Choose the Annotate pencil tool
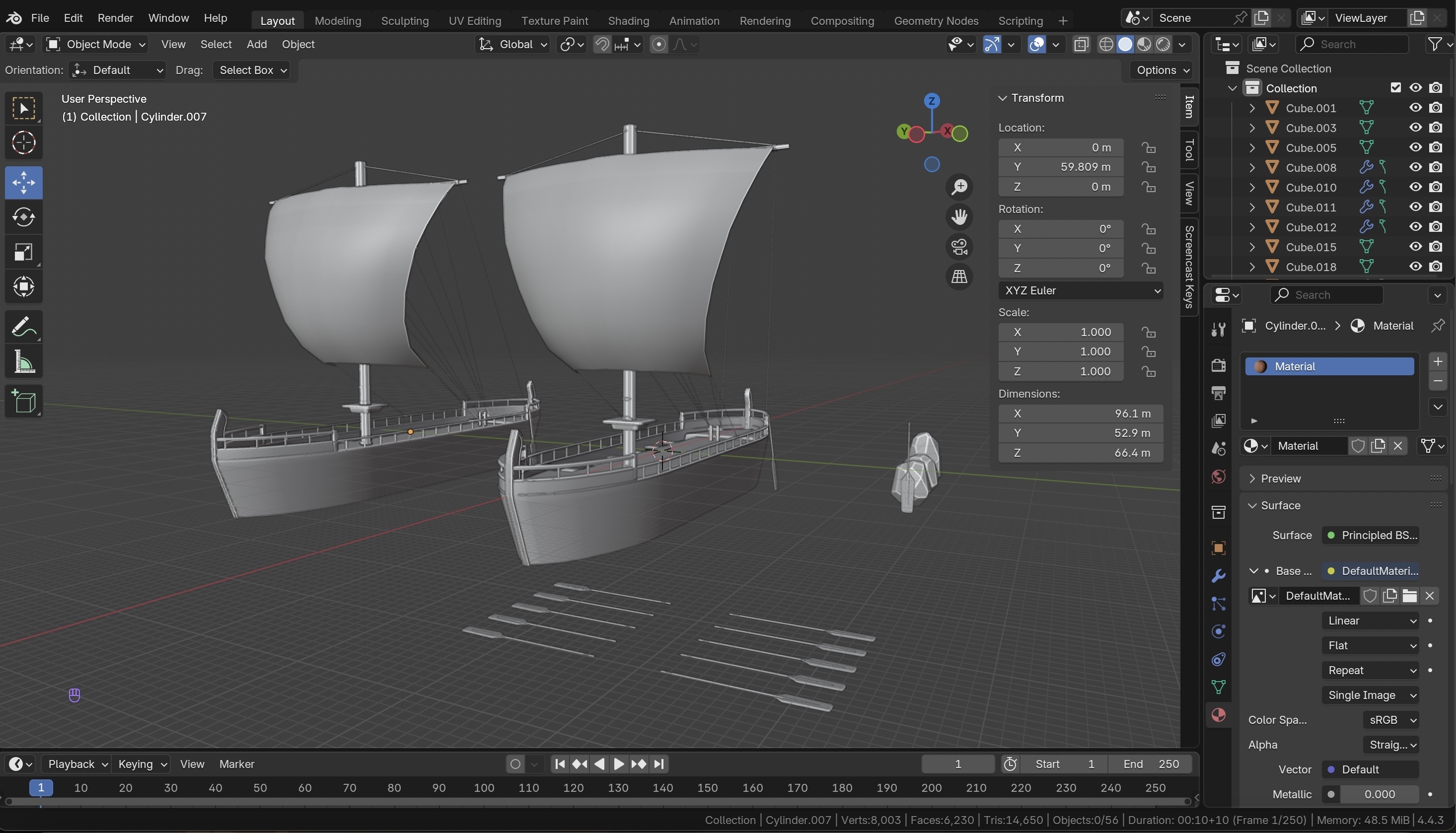 pyautogui.click(x=23, y=327)
